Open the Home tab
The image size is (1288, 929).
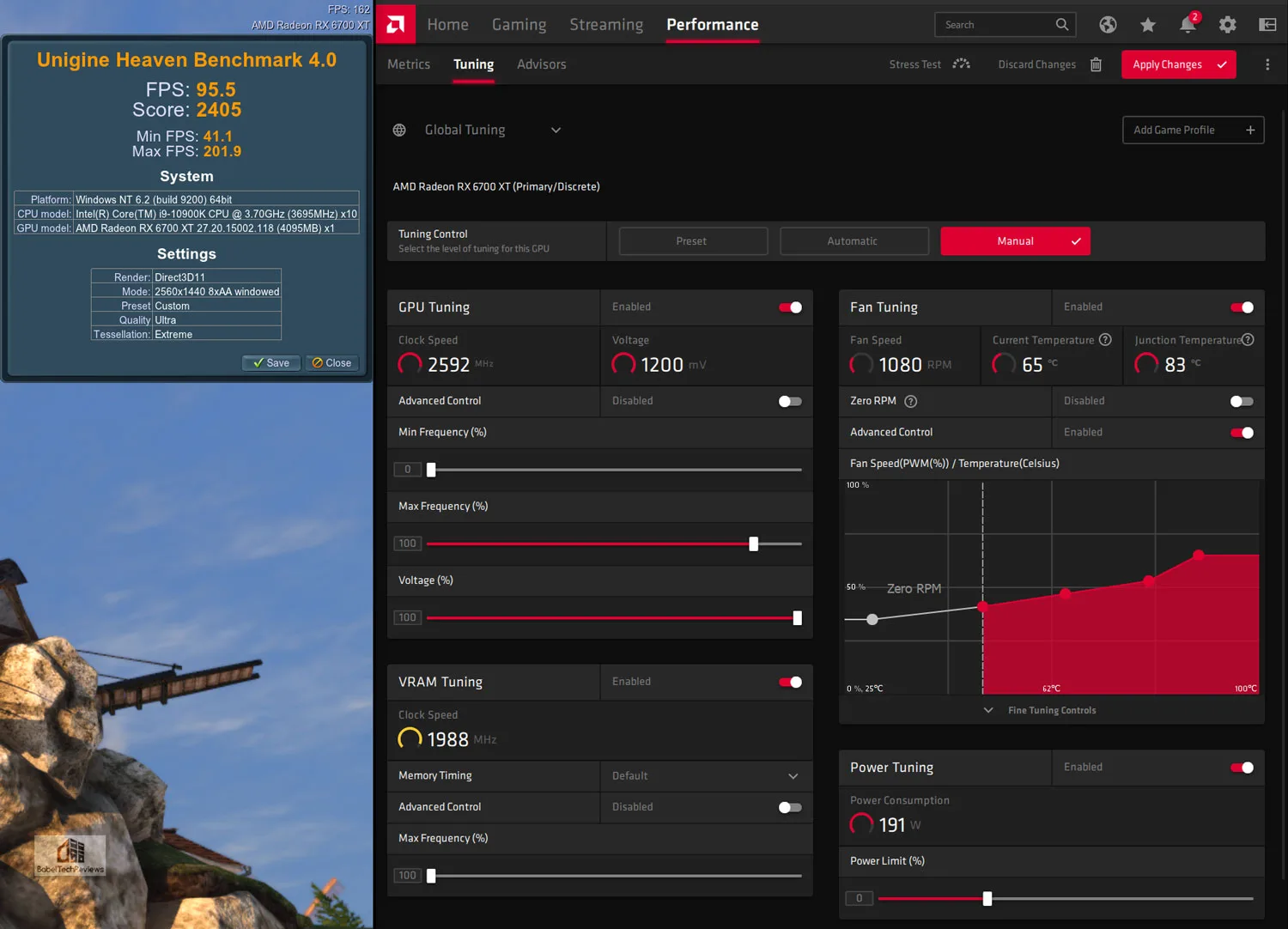click(x=448, y=25)
